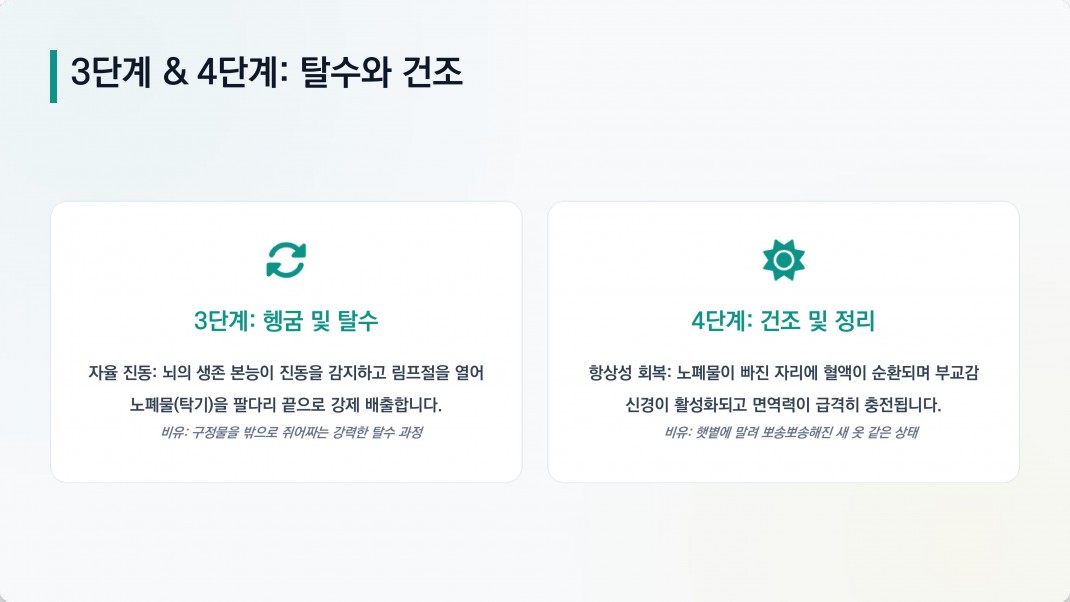Screen dimensions: 1070x602
Task: Click the green circular arrows sync icon
Action: pos(286,260)
